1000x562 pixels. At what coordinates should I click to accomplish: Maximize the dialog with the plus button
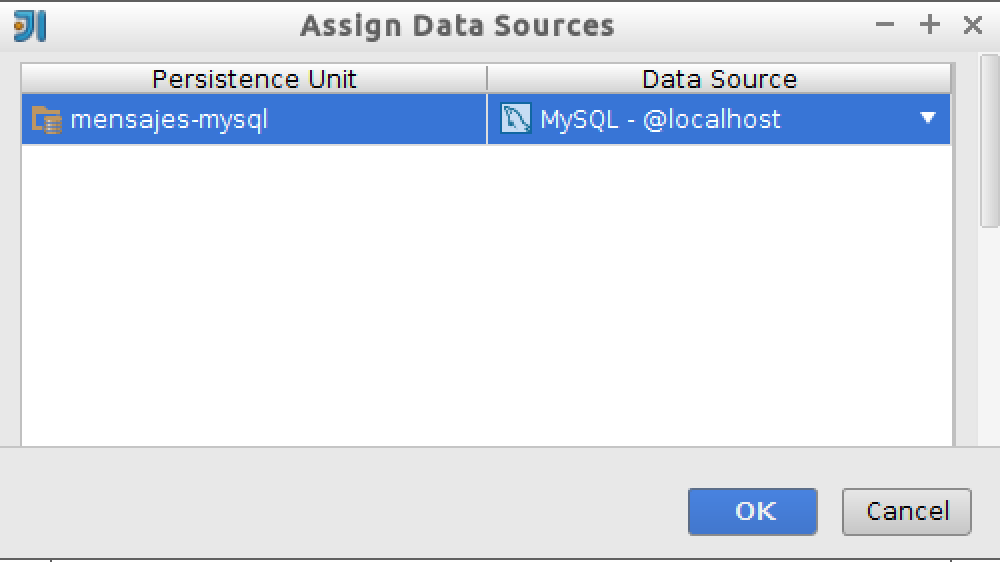(x=929, y=25)
